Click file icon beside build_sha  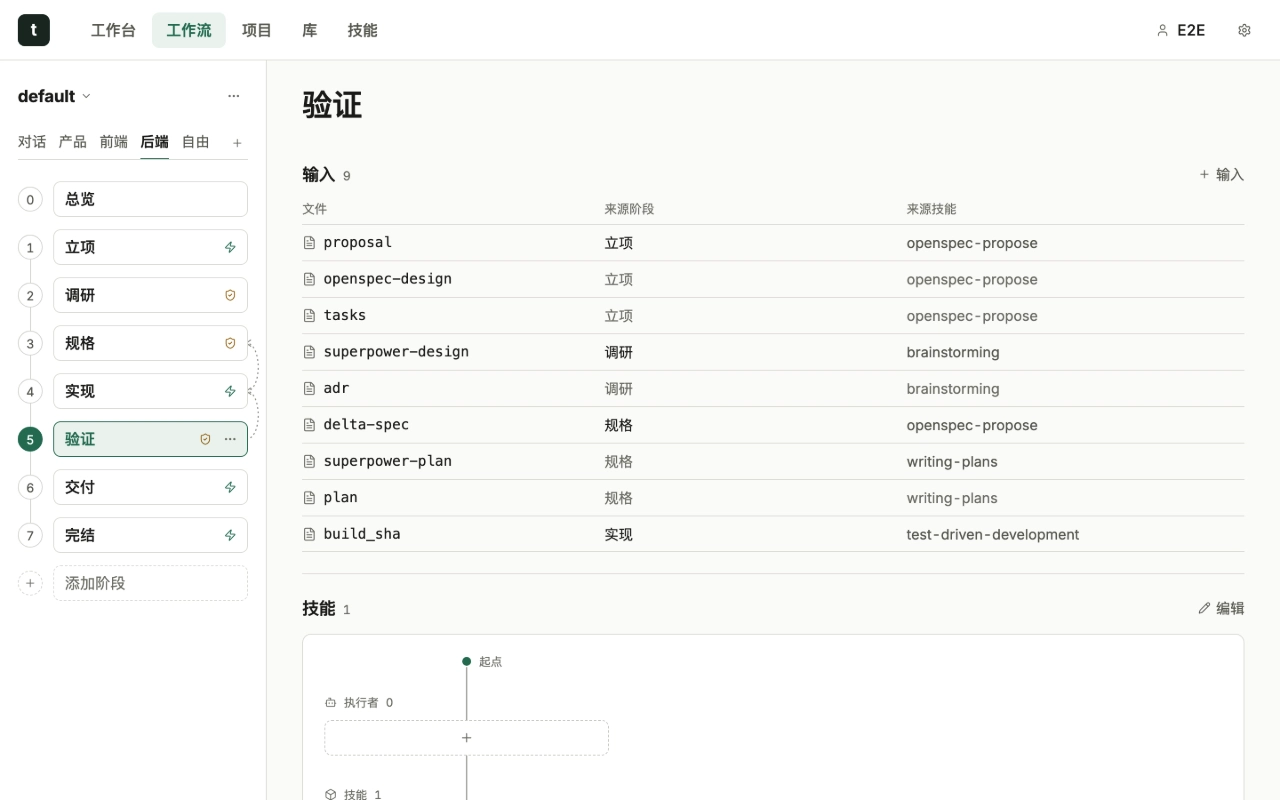pyautogui.click(x=309, y=534)
